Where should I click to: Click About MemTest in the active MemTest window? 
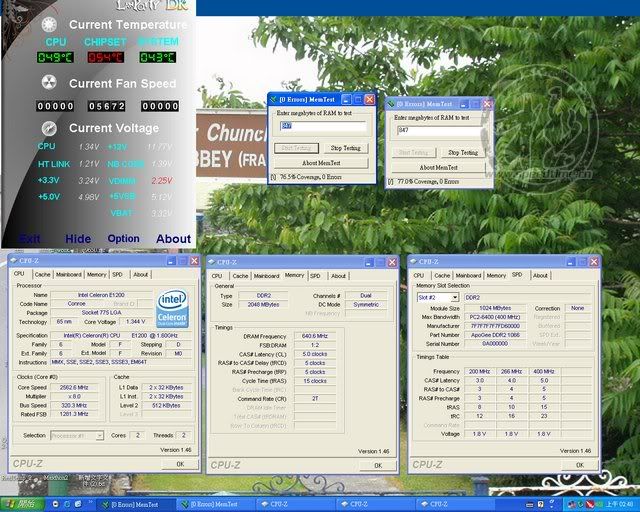(x=321, y=163)
